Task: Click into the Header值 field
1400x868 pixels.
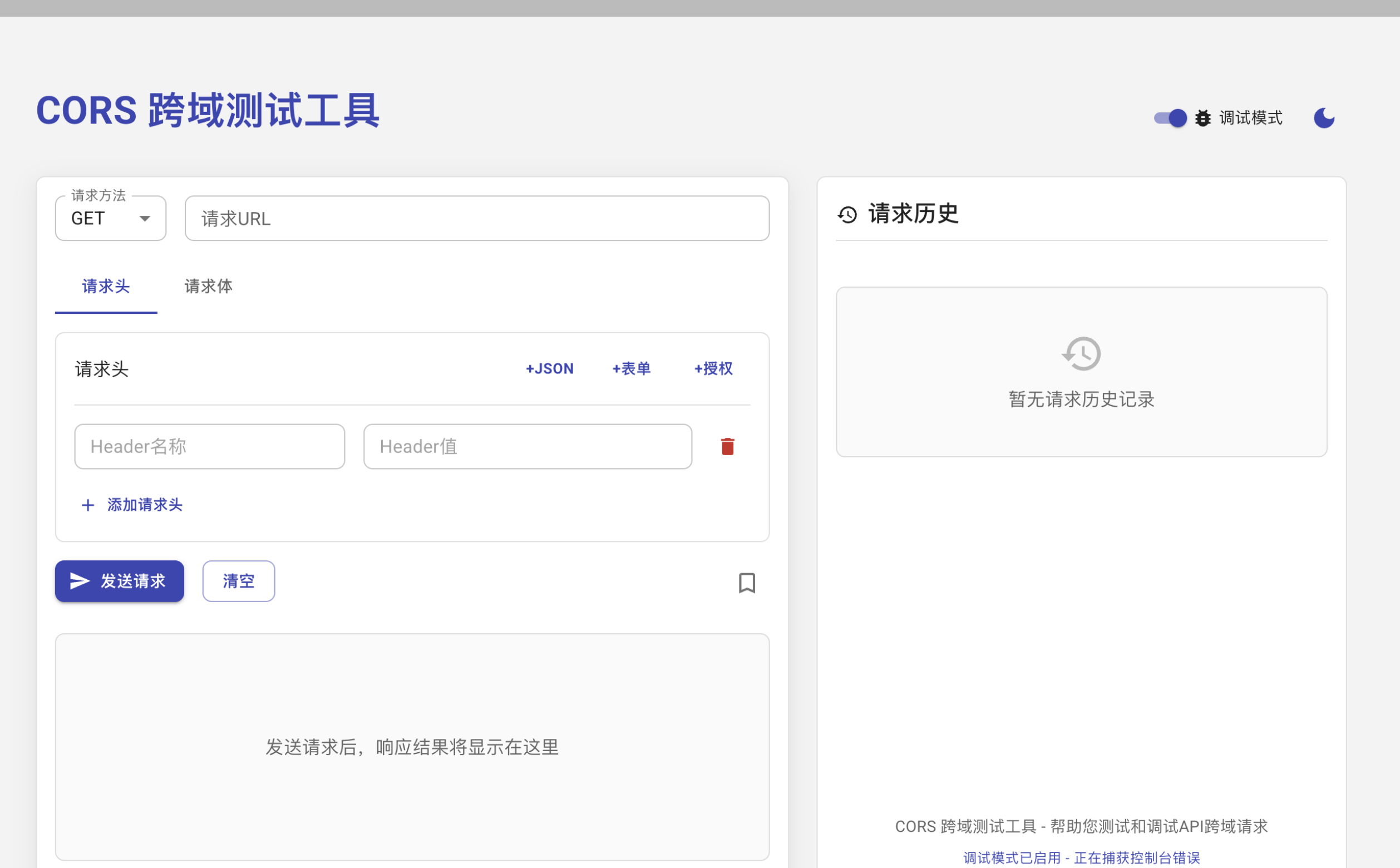Action: 528,447
